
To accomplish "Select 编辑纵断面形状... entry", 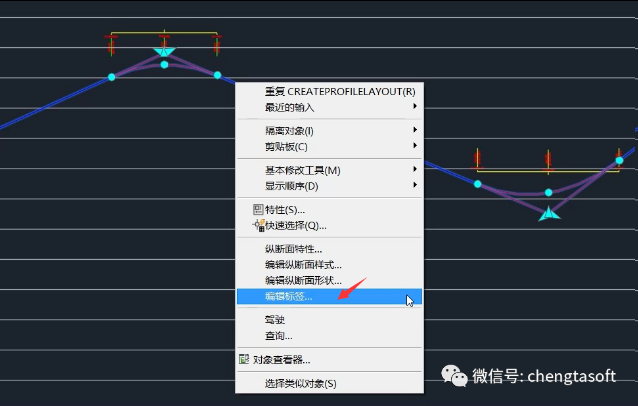I will point(329,281).
